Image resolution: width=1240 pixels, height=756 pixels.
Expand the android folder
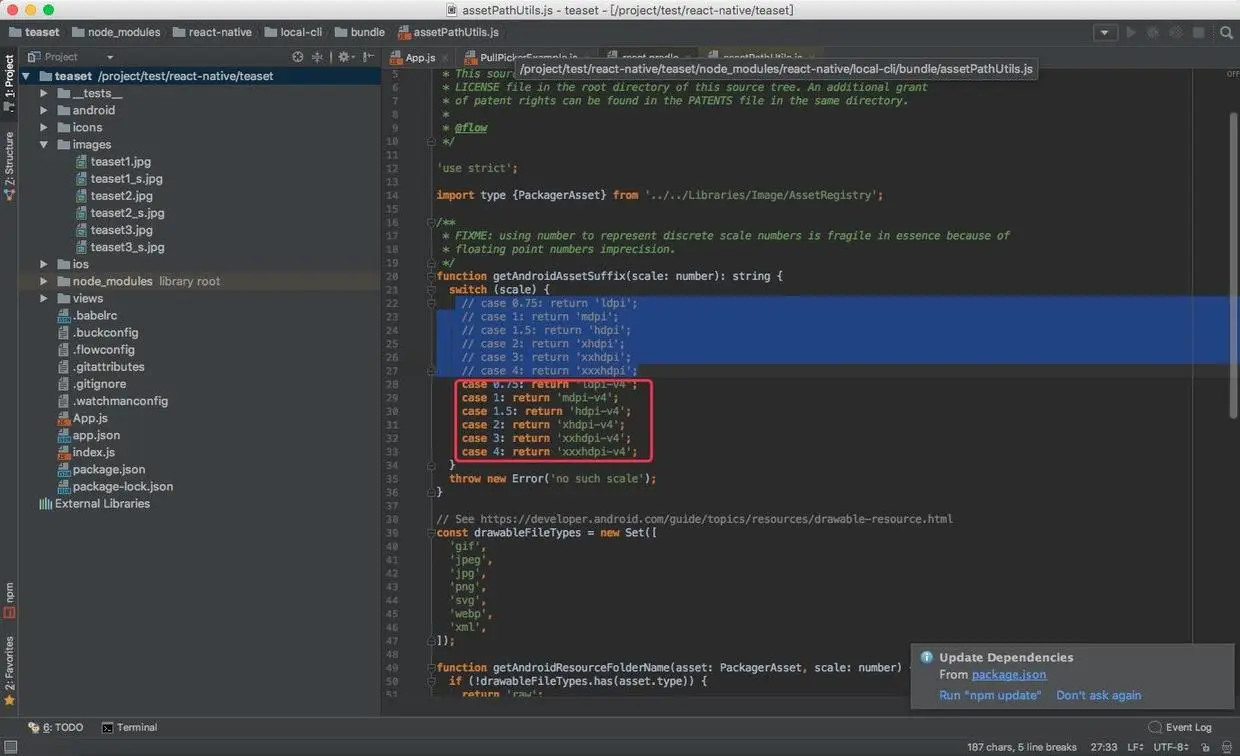[x=44, y=110]
